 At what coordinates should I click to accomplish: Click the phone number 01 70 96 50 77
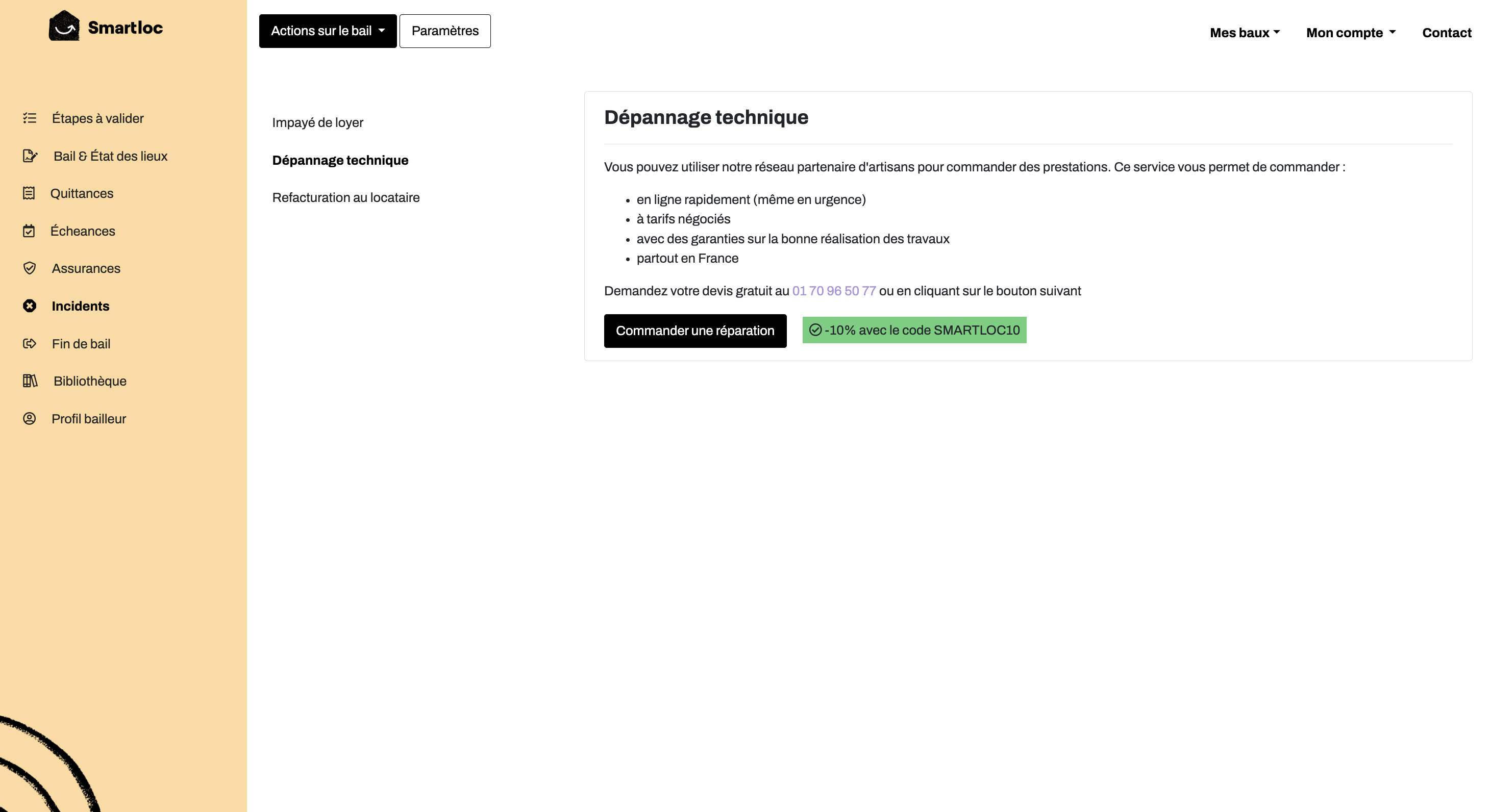[x=833, y=291]
